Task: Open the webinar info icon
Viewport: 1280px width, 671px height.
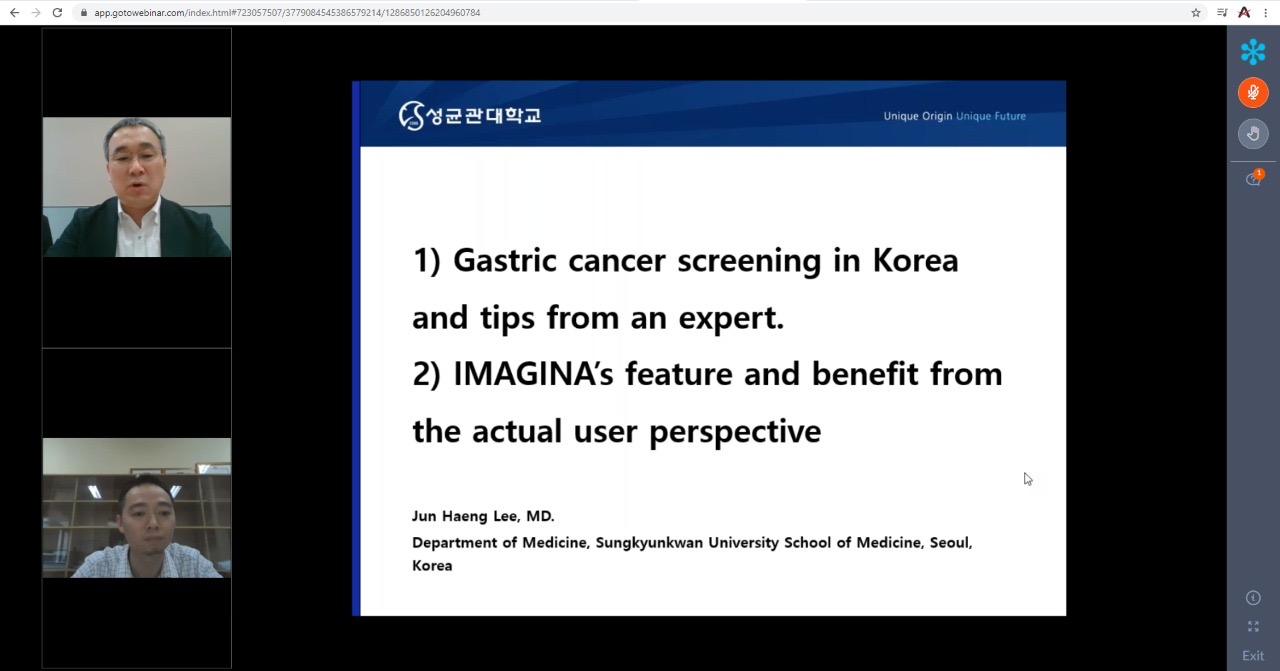Action: click(1253, 598)
